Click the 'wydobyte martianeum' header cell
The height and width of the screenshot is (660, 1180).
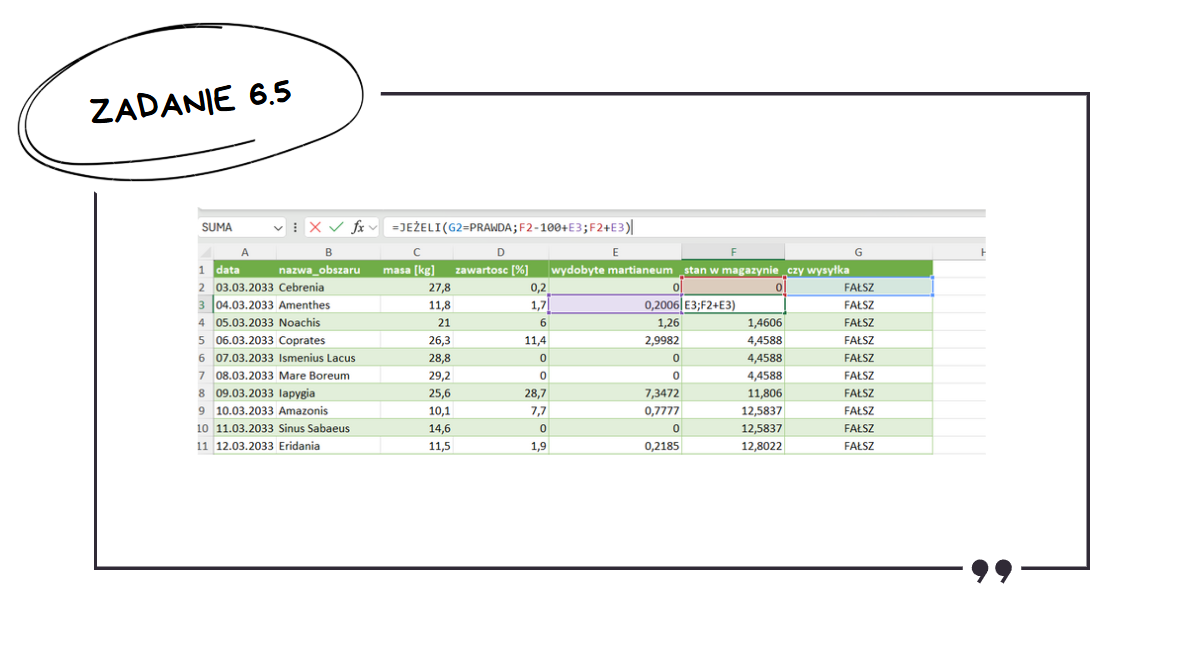(615, 270)
